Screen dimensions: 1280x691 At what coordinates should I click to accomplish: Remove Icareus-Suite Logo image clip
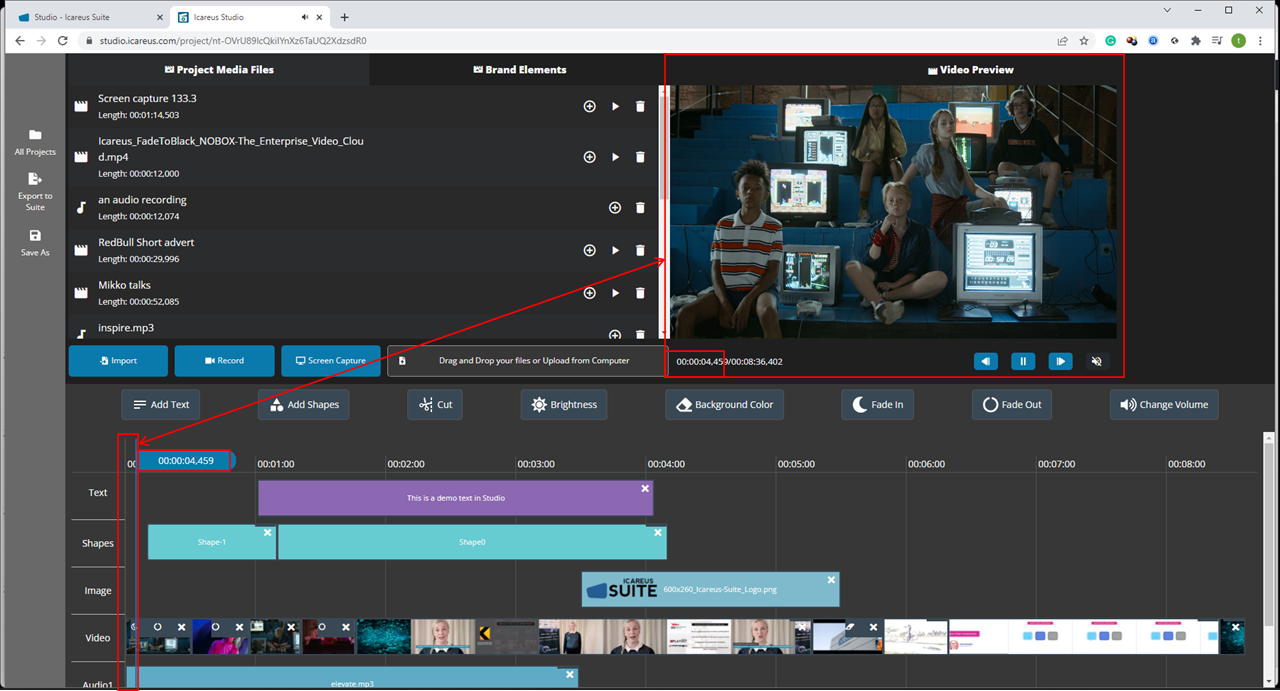[831, 580]
